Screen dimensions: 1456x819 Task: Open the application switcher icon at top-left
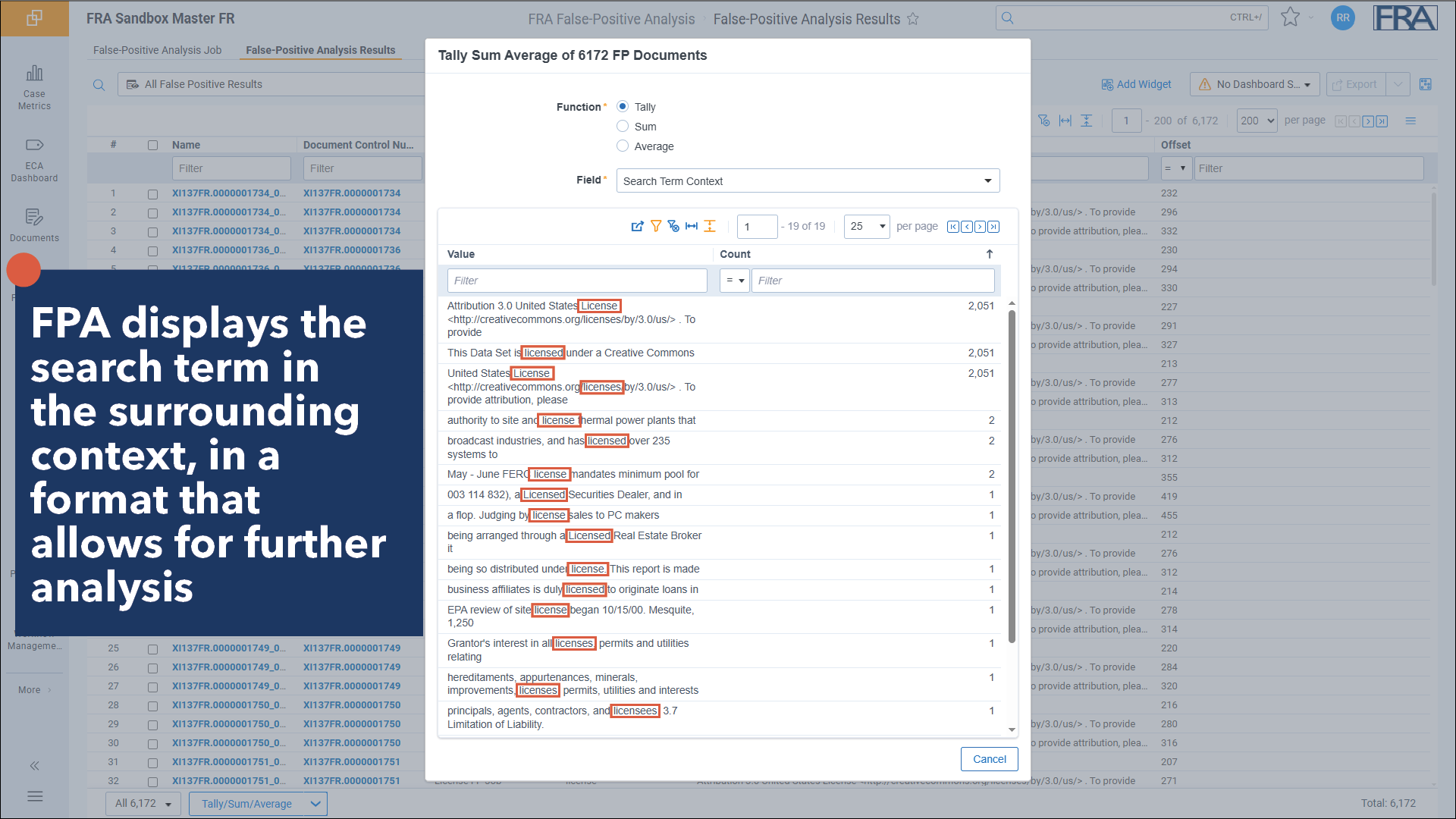34,18
